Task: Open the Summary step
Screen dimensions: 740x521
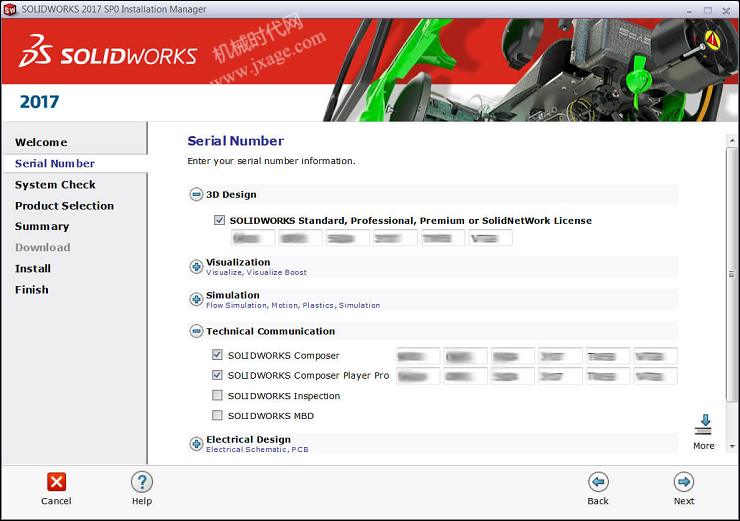Action: 42,227
